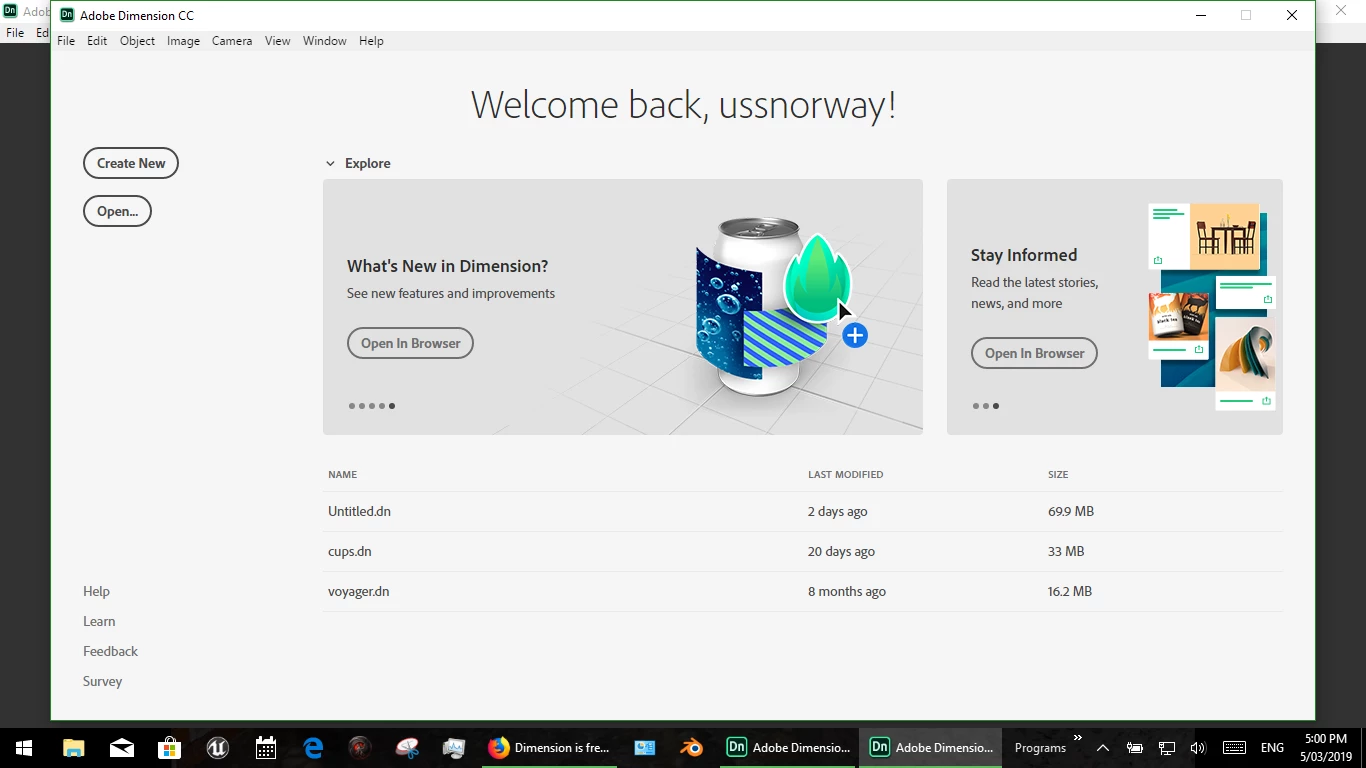This screenshot has height=768, width=1366.
Task: Switch to Firefox window 'Dimension is fre...'
Action: click(x=550, y=747)
